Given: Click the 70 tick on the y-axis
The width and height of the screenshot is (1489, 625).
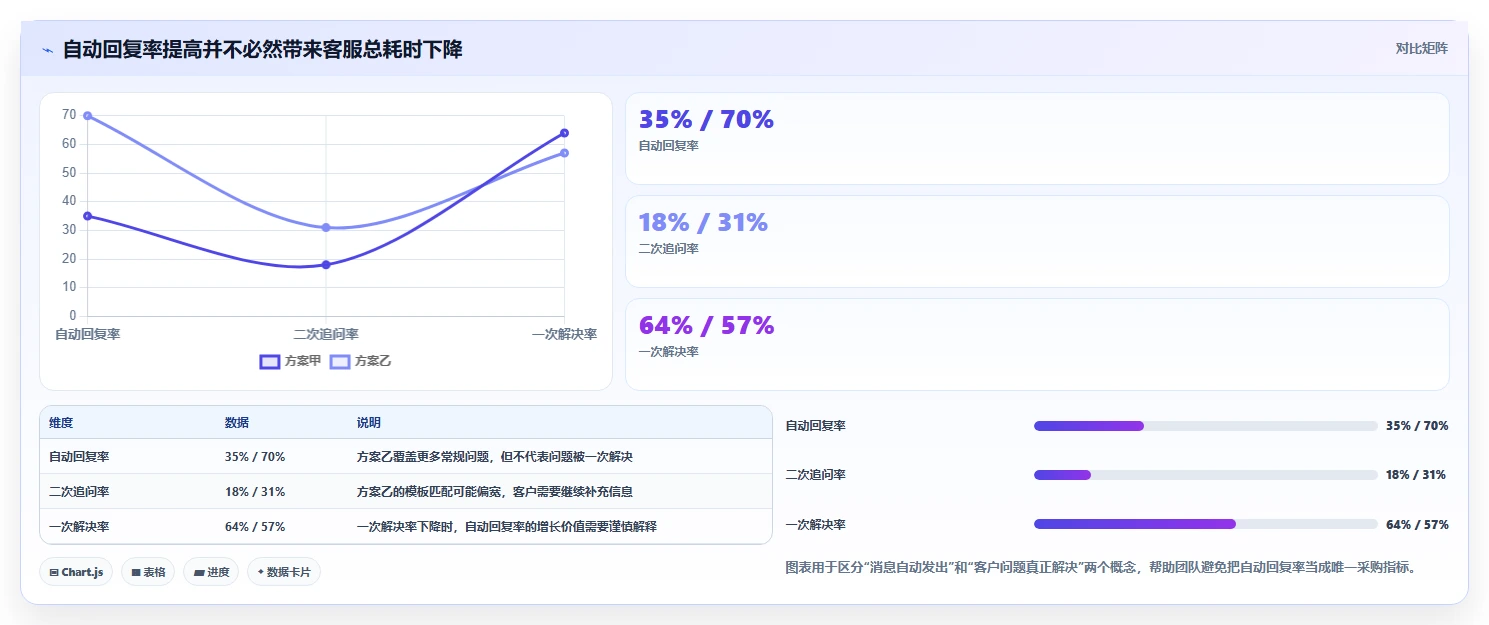Looking at the screenshot, I should [x=69, y=115].
